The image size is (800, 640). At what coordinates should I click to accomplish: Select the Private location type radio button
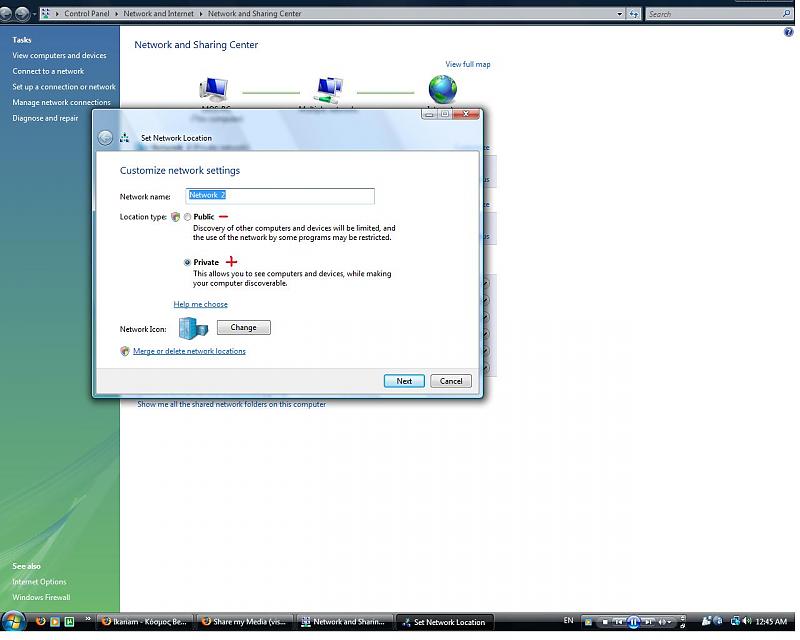click(x=187, y=262)
